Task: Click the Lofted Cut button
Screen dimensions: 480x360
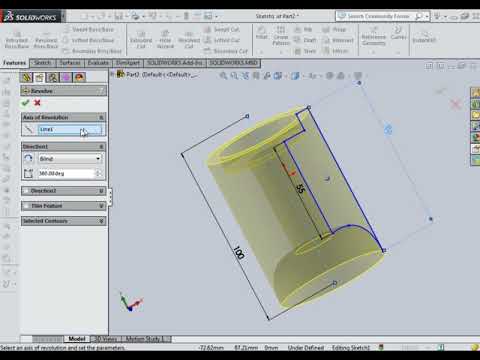Action: [x=222, y=40]
